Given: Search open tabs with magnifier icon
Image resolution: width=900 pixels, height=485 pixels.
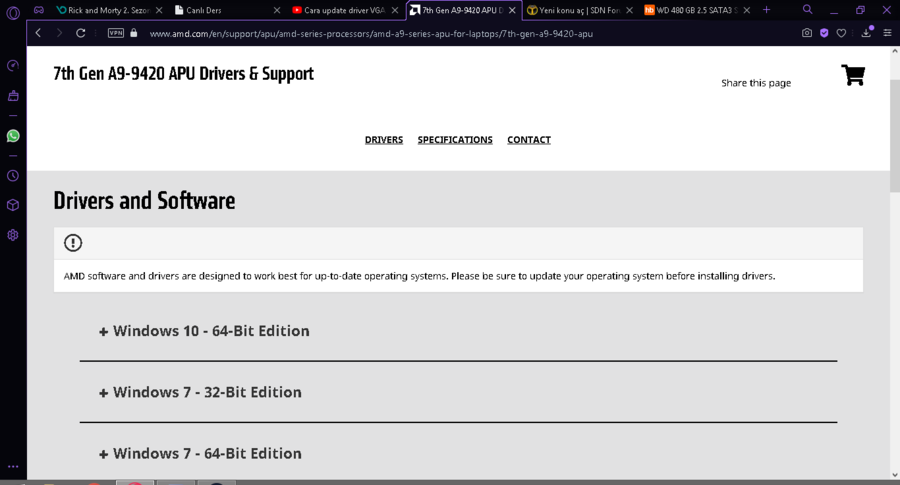Looking at the screenshot, I should coord(808,10).
